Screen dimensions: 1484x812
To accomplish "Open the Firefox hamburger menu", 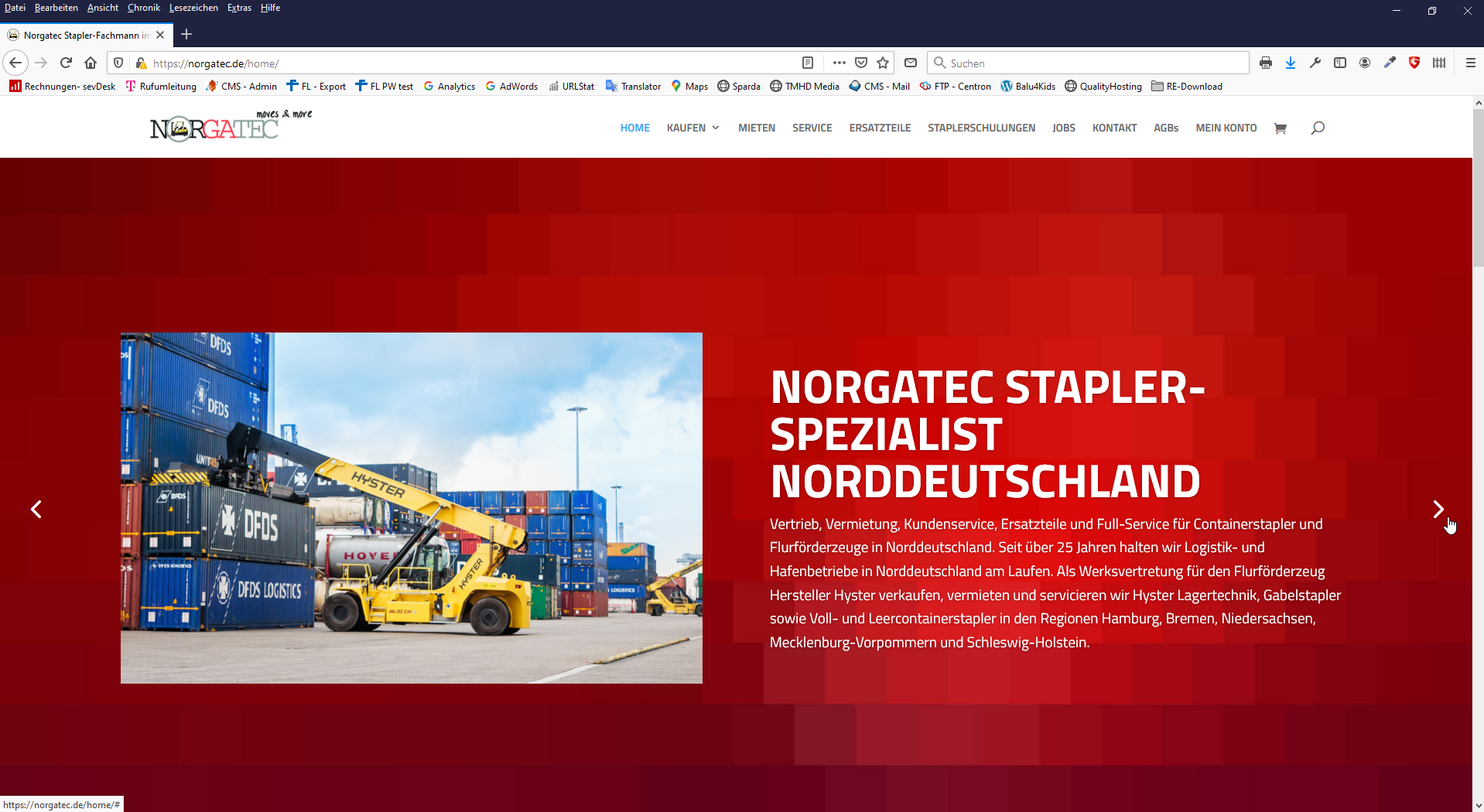I will coord(1471,63).
